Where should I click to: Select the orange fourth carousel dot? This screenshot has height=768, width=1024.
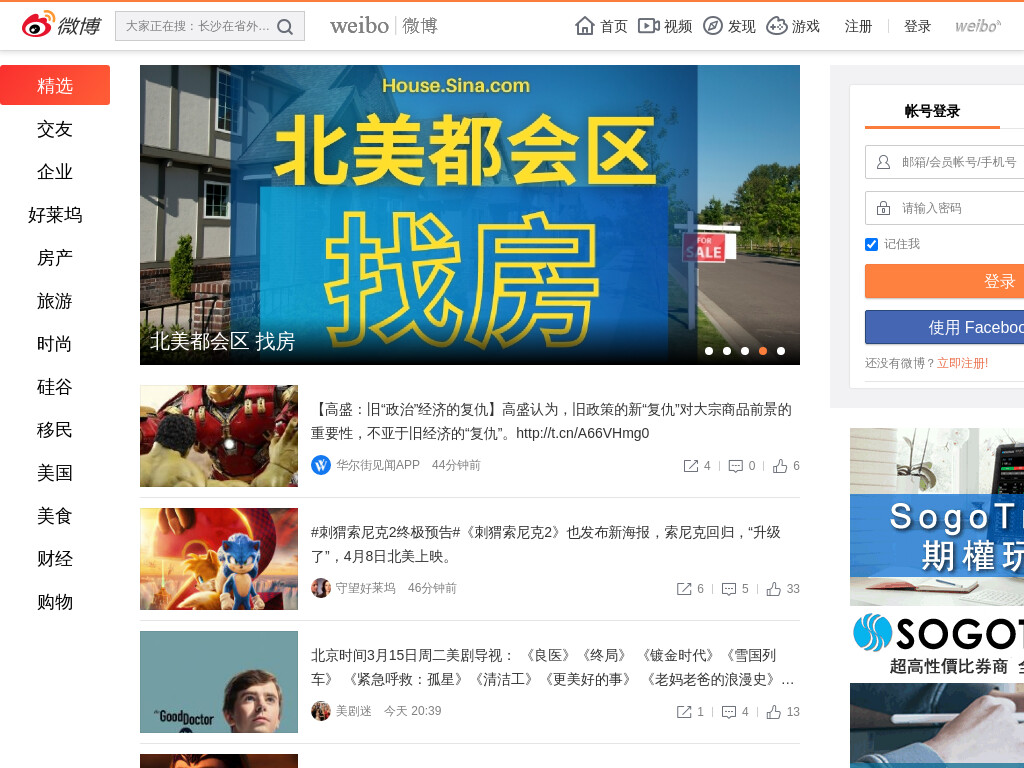(763, 351)
